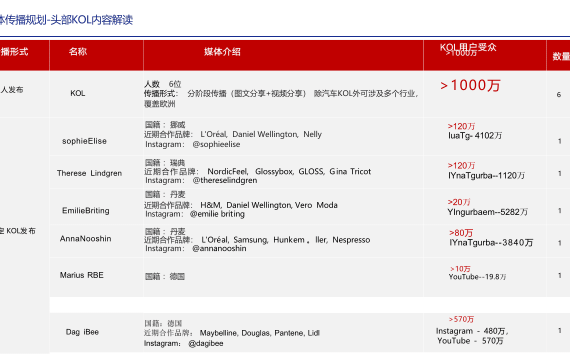Click the YIngurbaem--5282万 text
The image size is (570, 360).
487,212
